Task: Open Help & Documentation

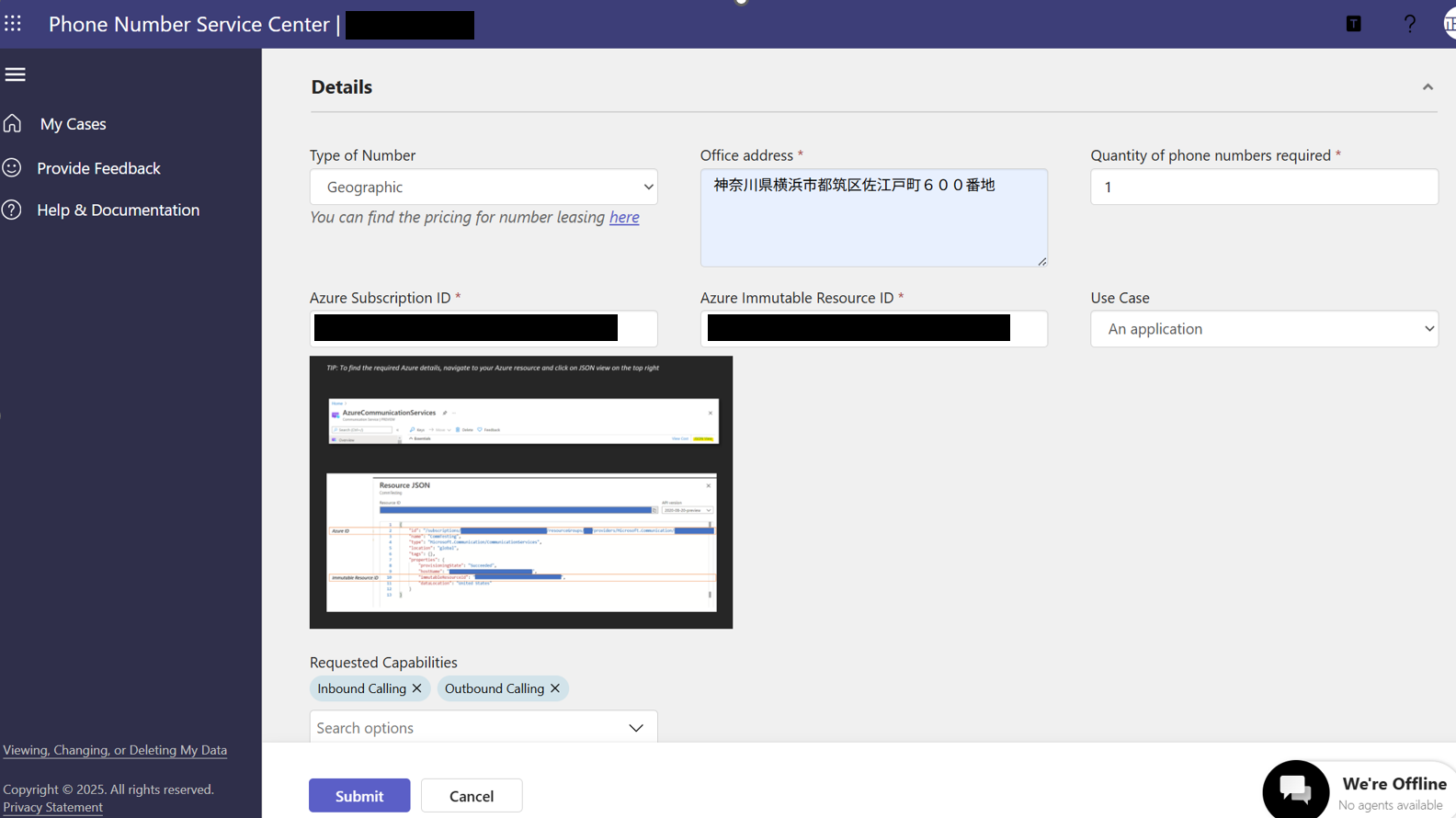Action: [x=118, y=210]
